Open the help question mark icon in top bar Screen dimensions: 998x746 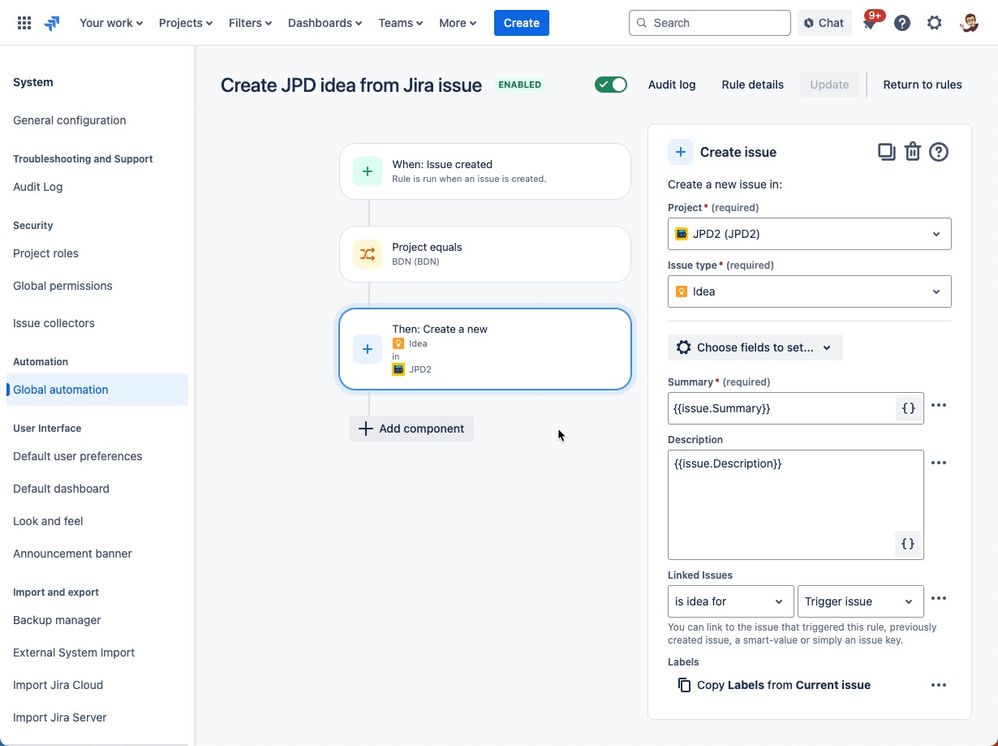click(x=902, y=23)
